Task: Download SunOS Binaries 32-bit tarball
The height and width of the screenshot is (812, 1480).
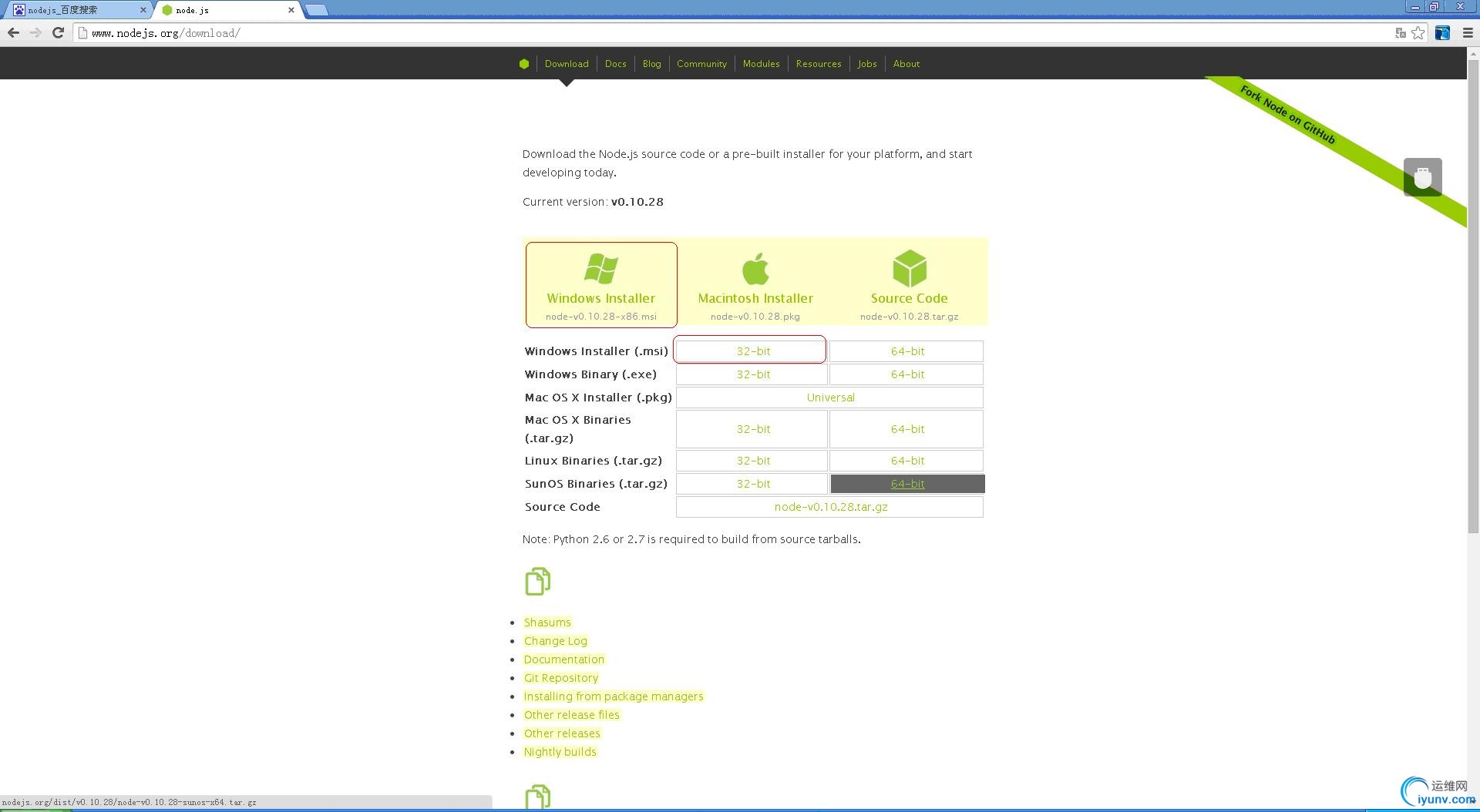Action: click(x=752, y=484)
